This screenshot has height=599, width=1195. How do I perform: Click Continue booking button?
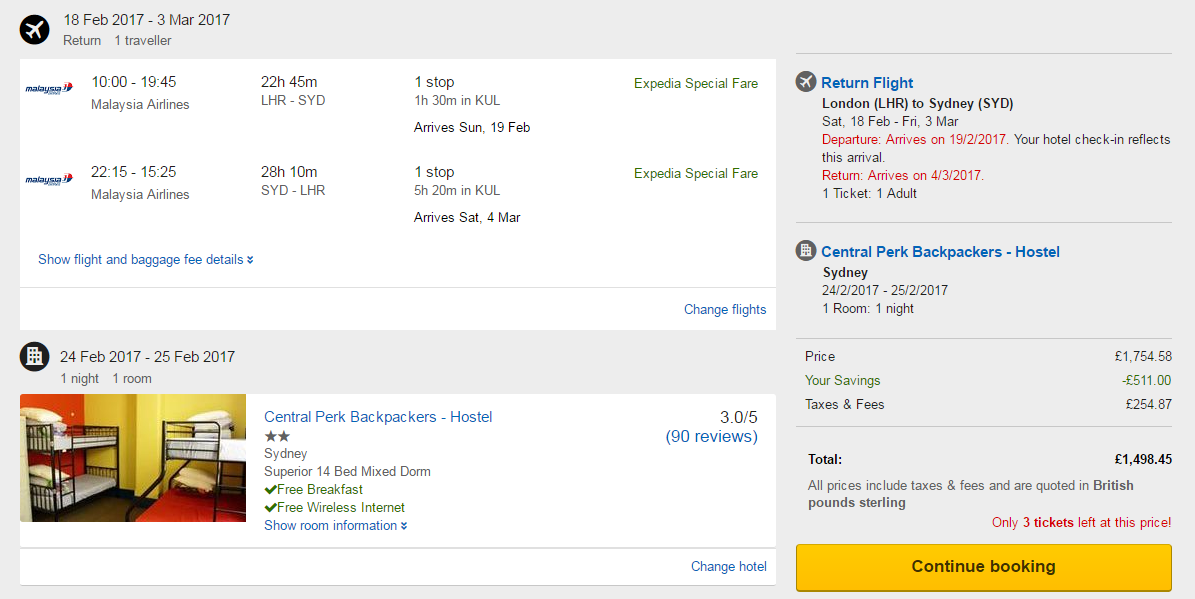pyautogui.click(x=984, y=567)
